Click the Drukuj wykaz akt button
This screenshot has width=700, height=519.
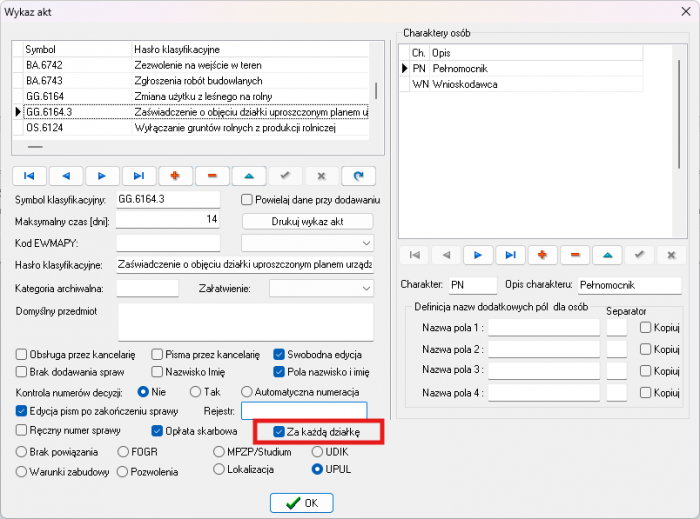pos(308,221)
